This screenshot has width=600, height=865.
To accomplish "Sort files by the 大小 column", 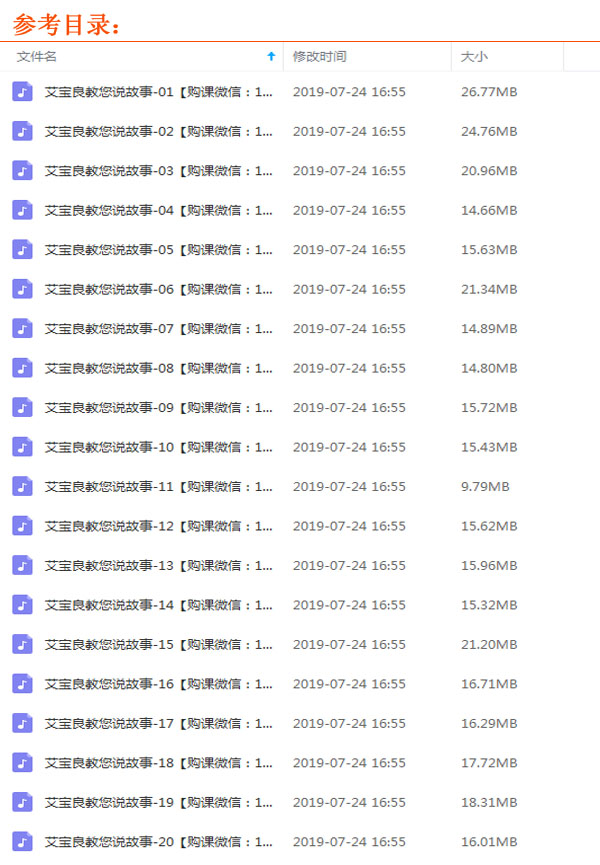I will [x=474, y=57].
